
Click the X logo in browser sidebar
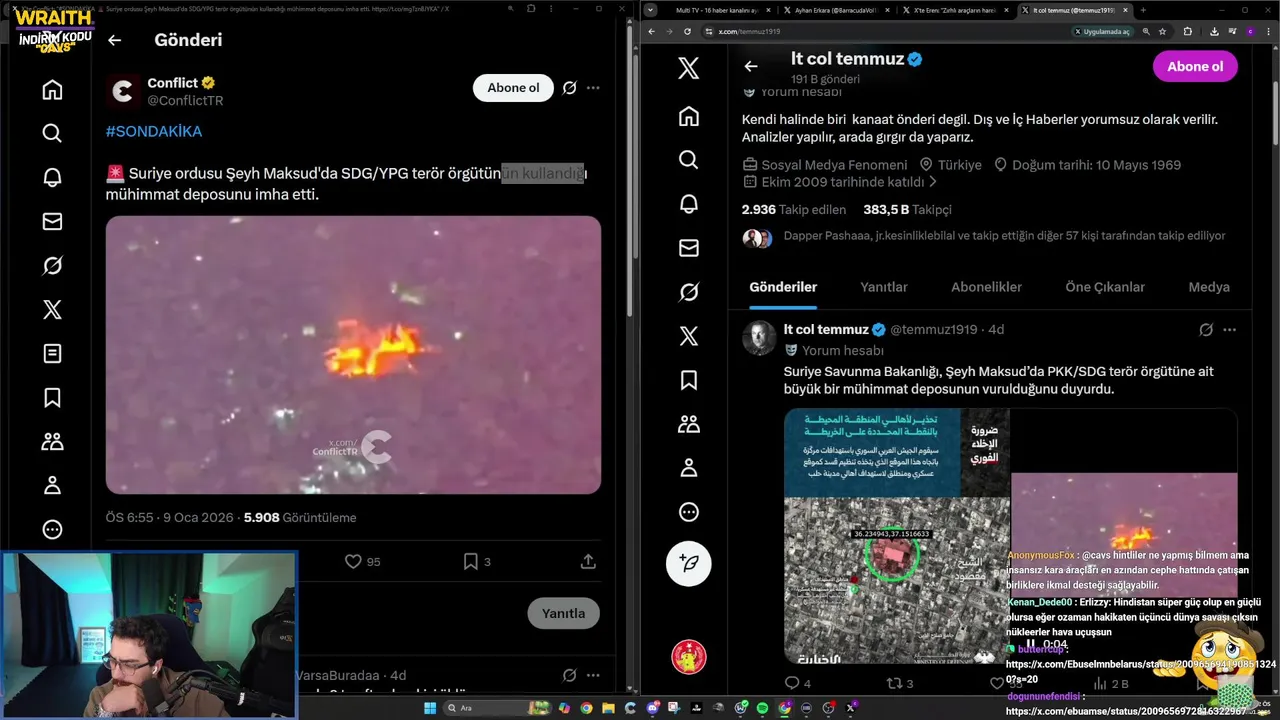688,68
